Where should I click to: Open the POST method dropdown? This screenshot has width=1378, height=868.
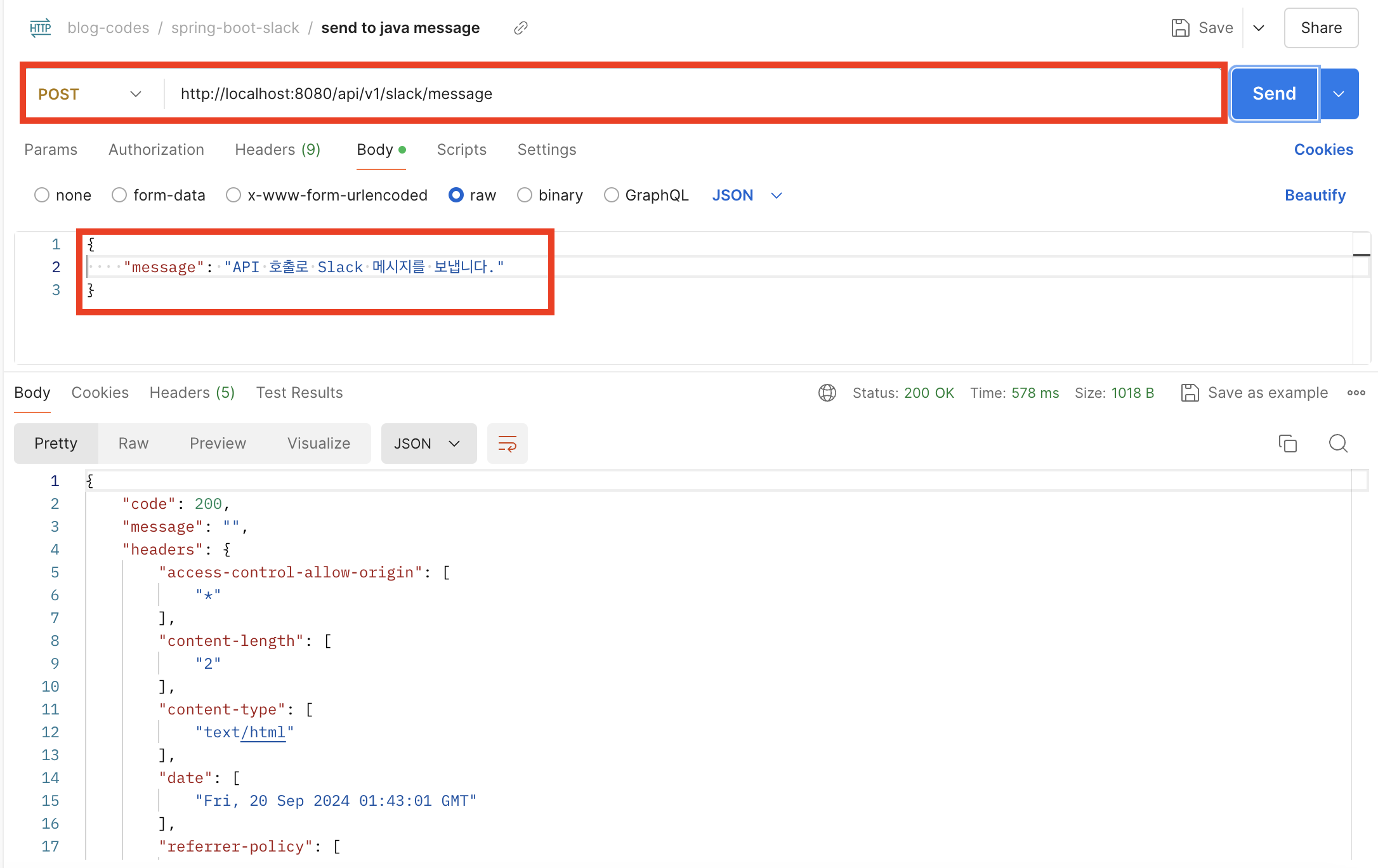(x=90, y=94)
